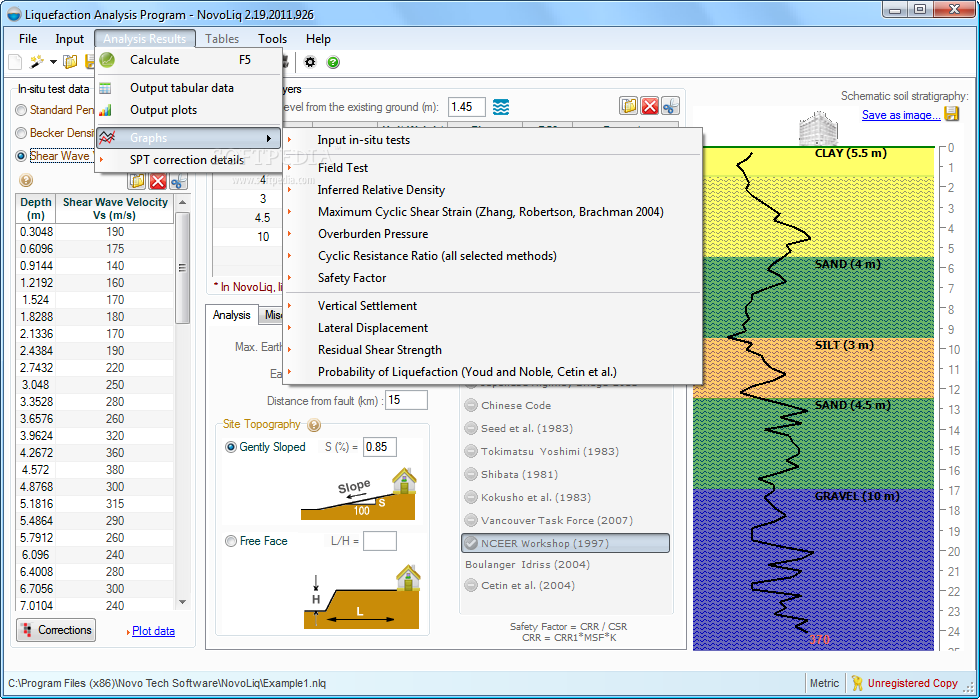Click the paste icon for soil layers
This screenshot has height=699, width=980.
click(629, 106)
